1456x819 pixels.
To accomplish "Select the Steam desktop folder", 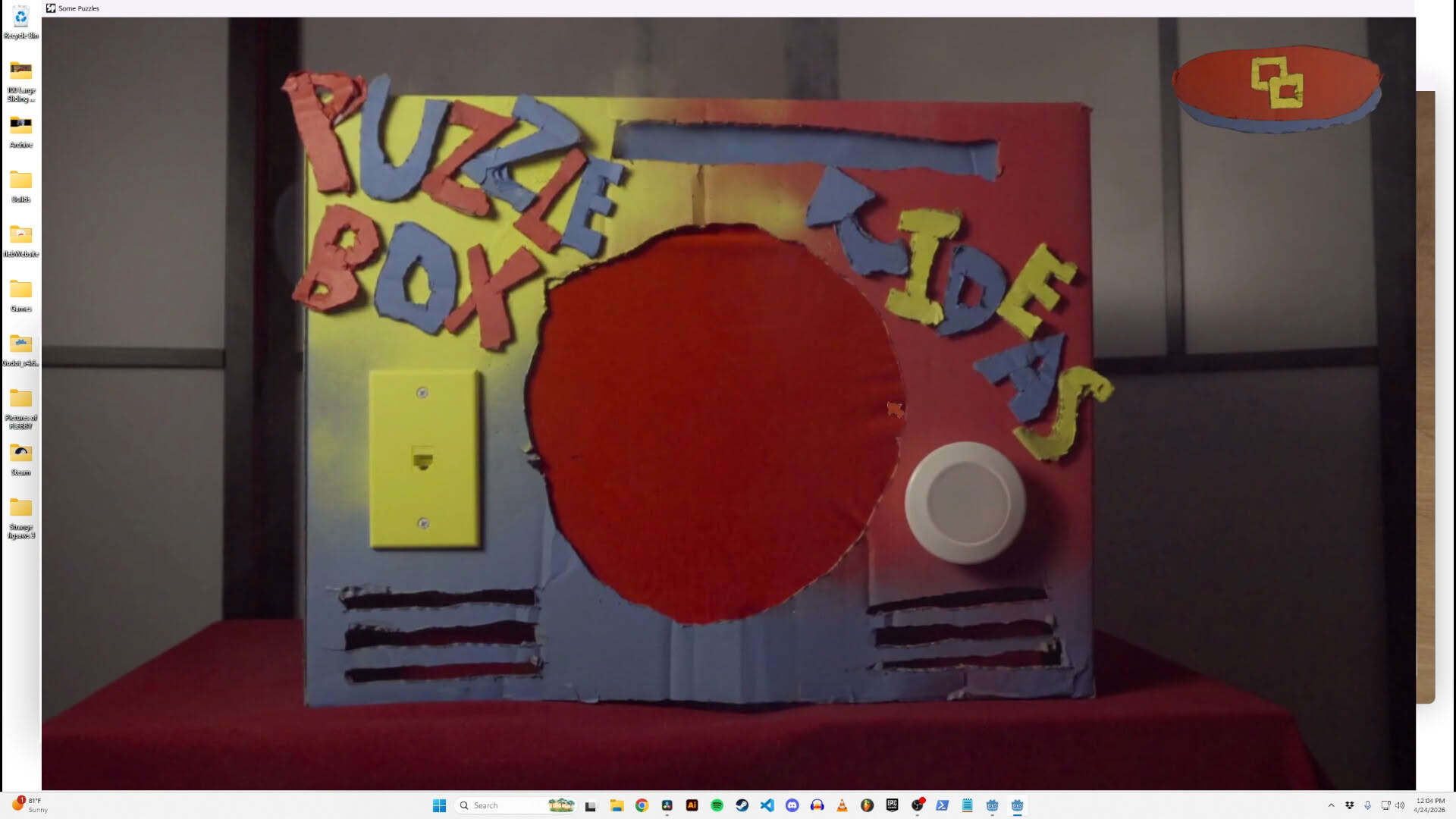I will click(x=20, y=460).
